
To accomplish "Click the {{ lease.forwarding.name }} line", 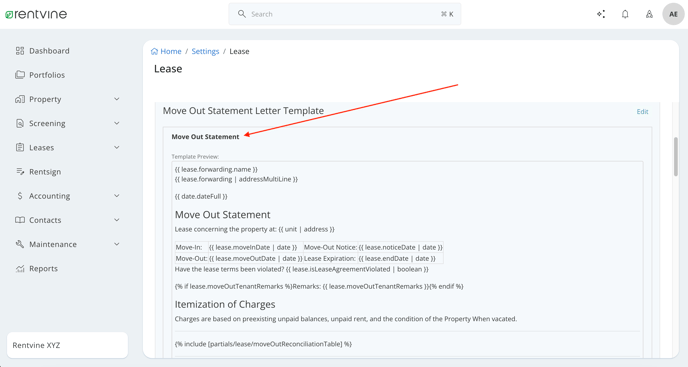I will coord(216,169).
